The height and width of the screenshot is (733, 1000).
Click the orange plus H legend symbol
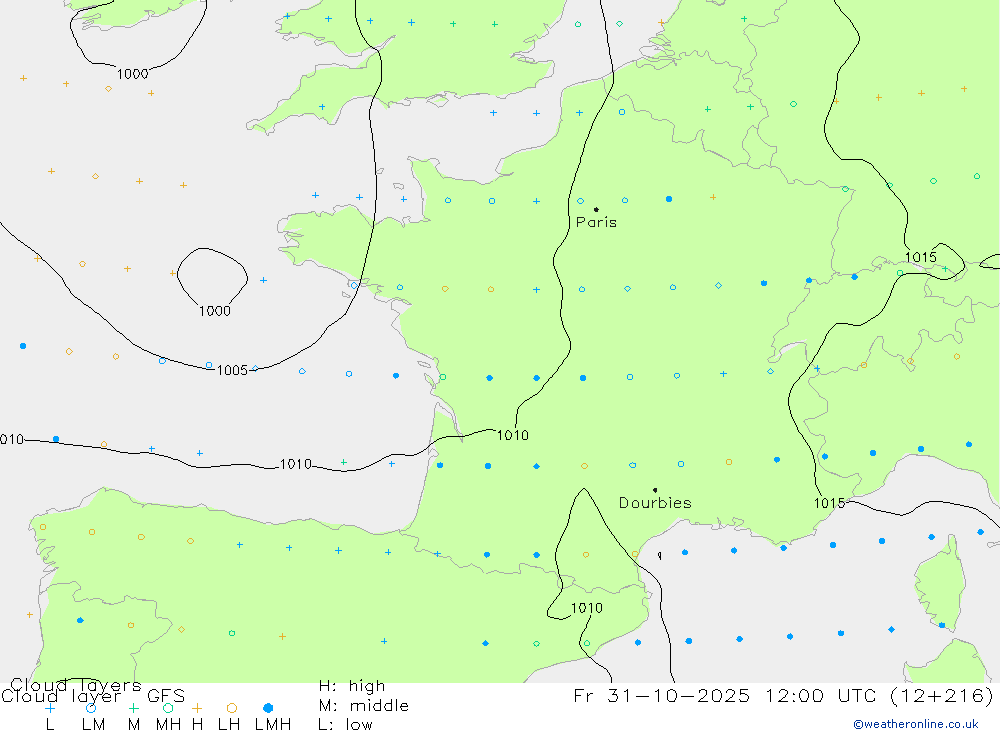tap(197, 708)
